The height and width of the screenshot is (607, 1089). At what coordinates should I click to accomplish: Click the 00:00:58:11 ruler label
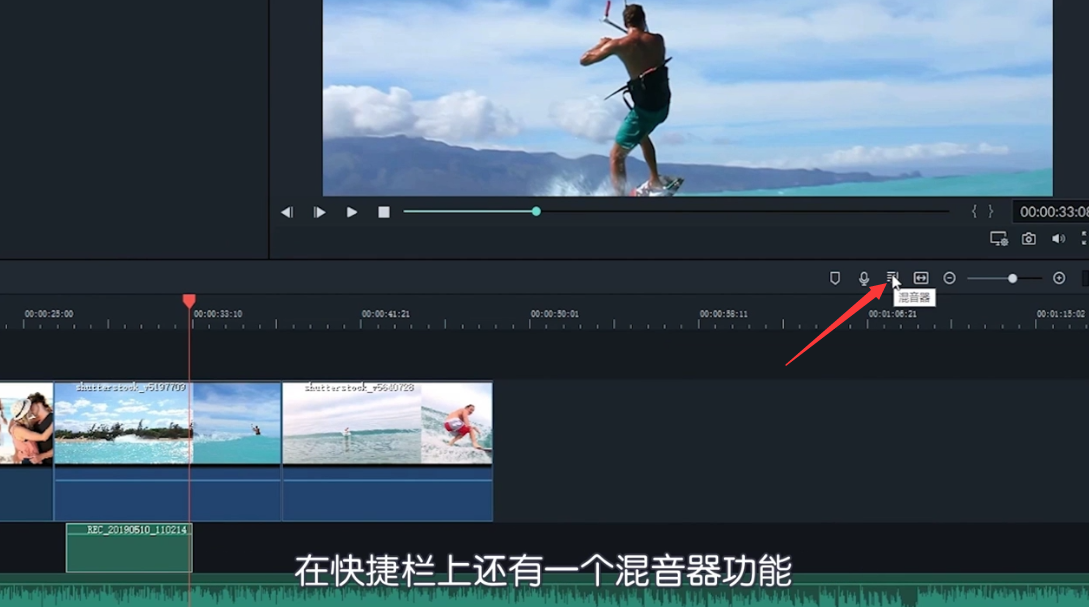pyautogui.click(x=724, y=314)
